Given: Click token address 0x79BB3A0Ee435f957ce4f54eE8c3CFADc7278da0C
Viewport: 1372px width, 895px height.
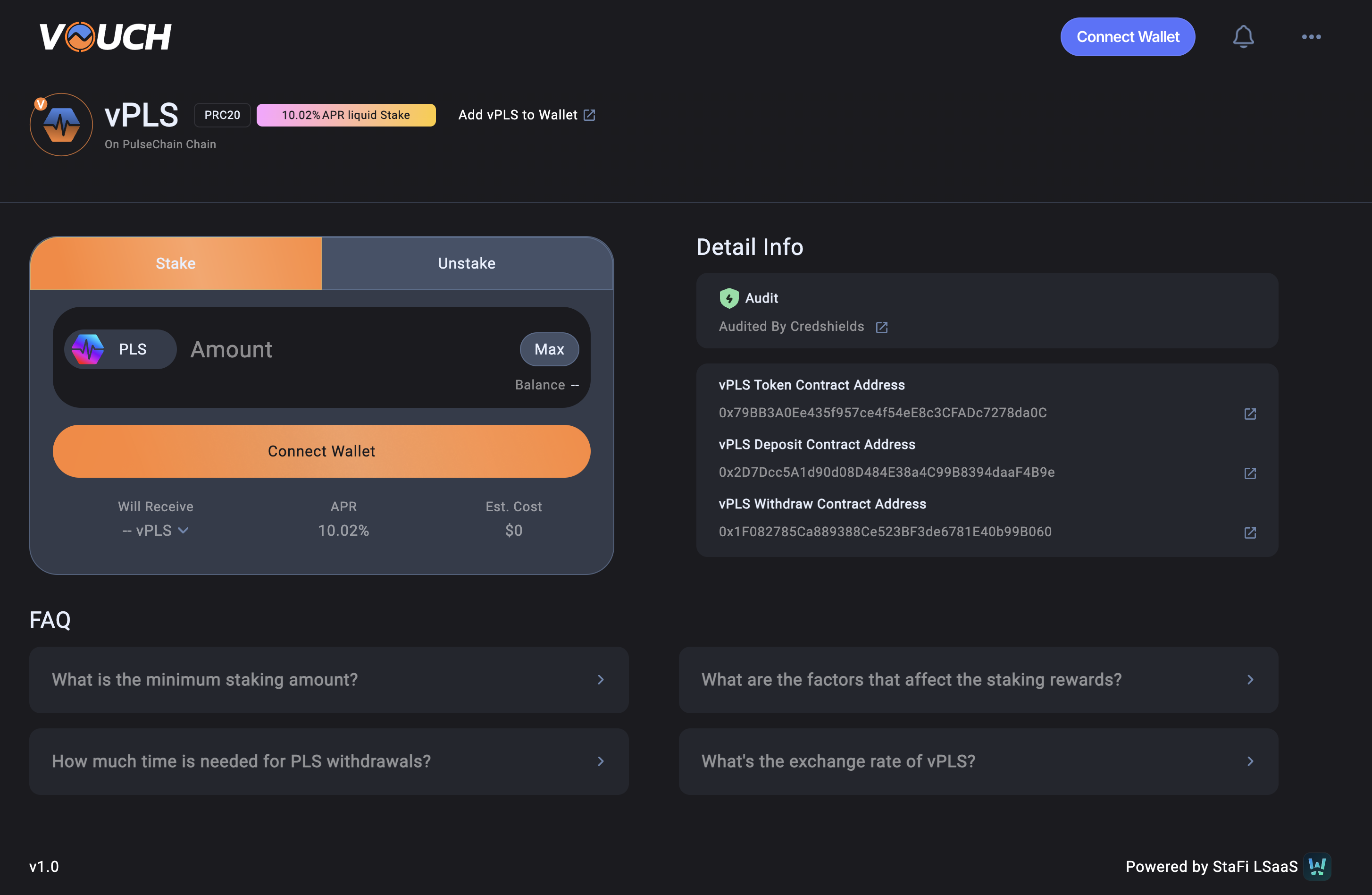Looking at the screenshot, I should click(883, 413).
